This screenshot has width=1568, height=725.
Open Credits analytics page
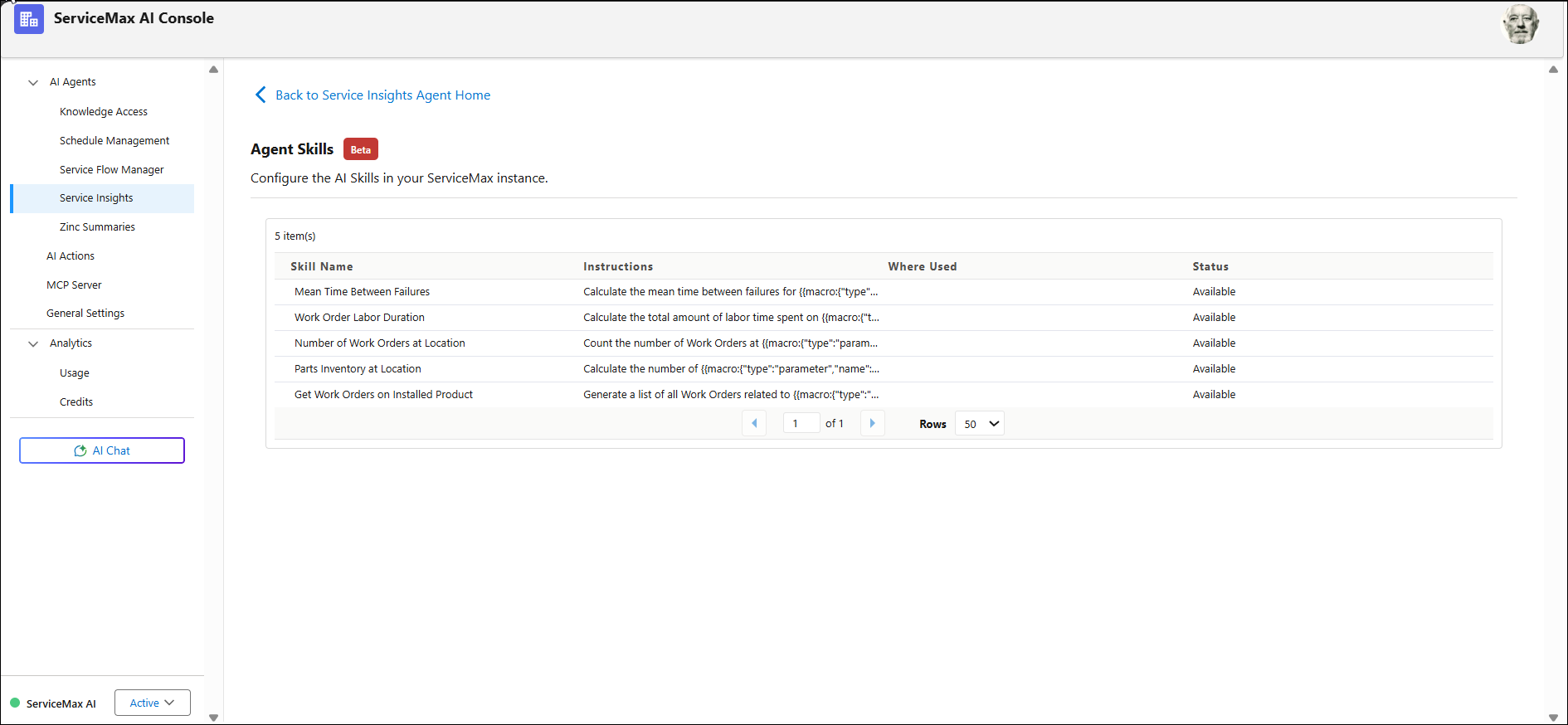pyautogui.click(x=76, y=401)
